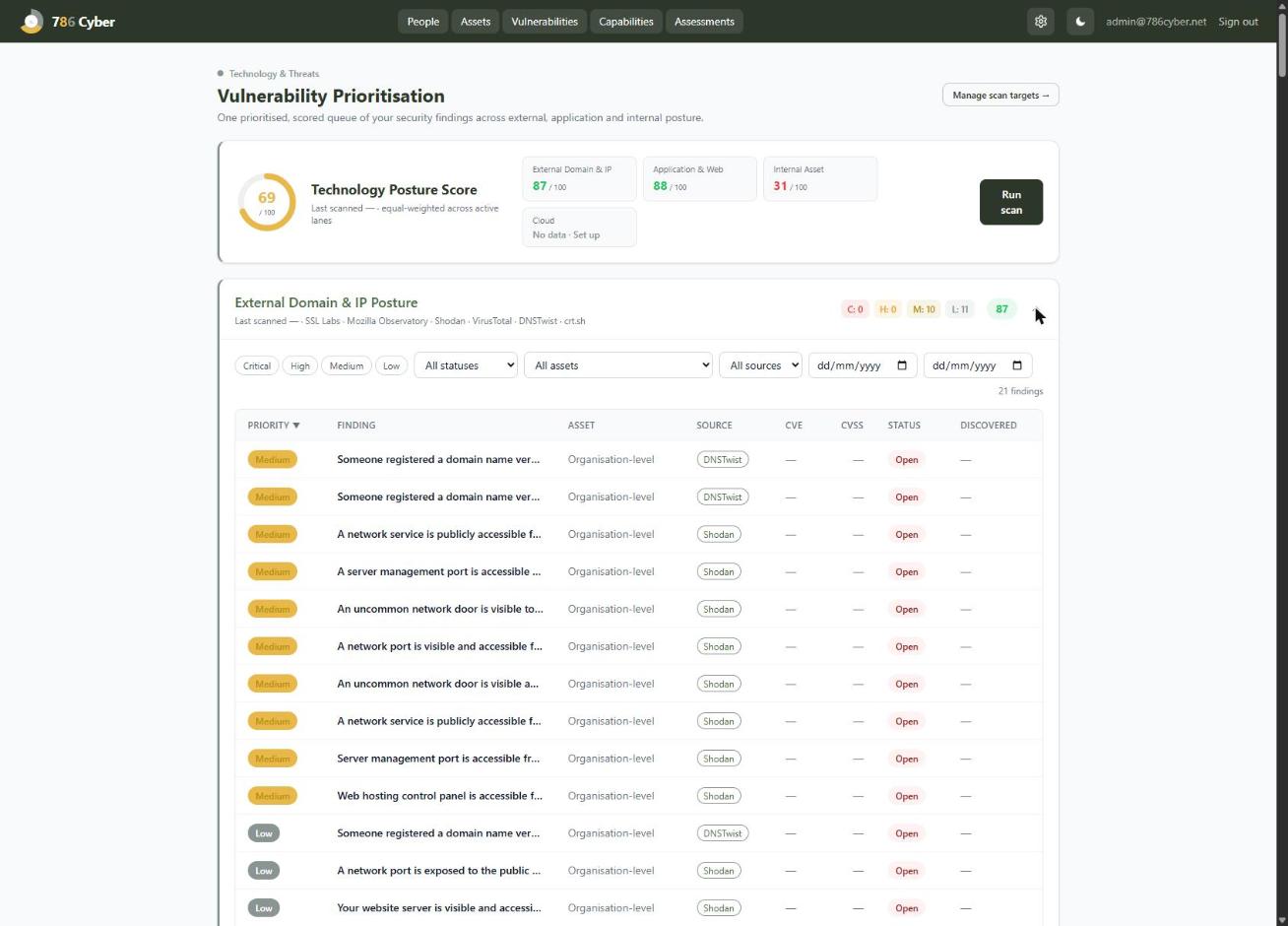Open finding 'A server management port is accessible'
The image size is (1288, 926).
pos(439,571)
